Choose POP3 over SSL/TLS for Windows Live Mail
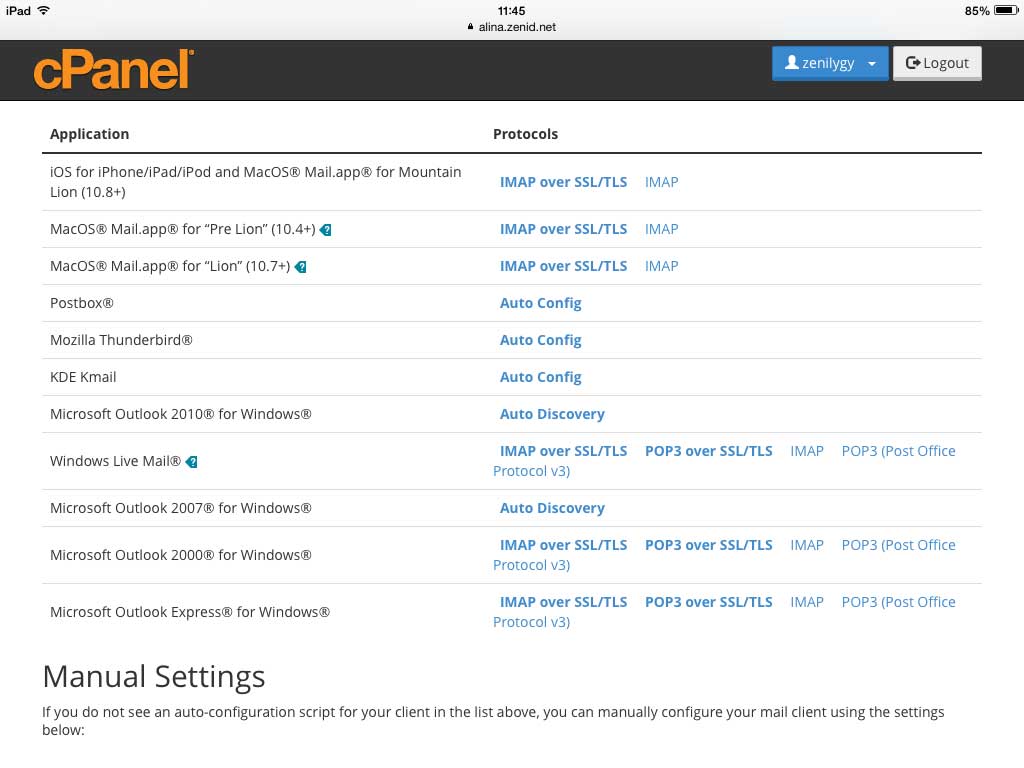Image resolution: width=1024 pixels, height=768 pixels. pyautogui.click(x=709, y=451)
